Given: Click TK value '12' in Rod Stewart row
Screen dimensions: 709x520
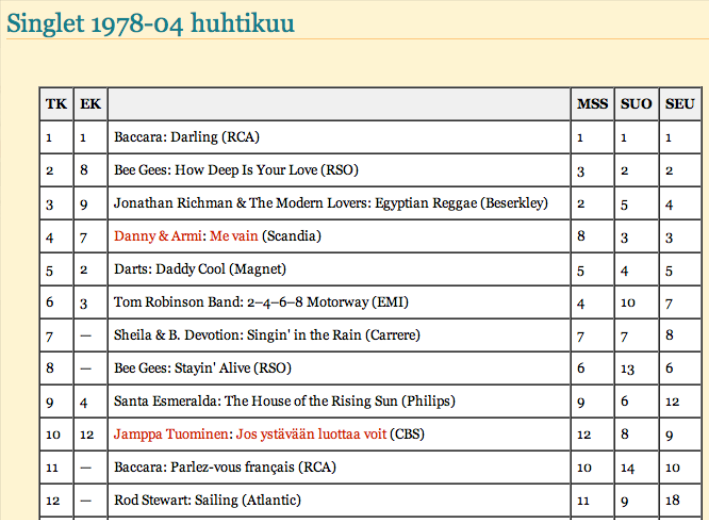Looking at the screenshot, I should click(52, 501).
